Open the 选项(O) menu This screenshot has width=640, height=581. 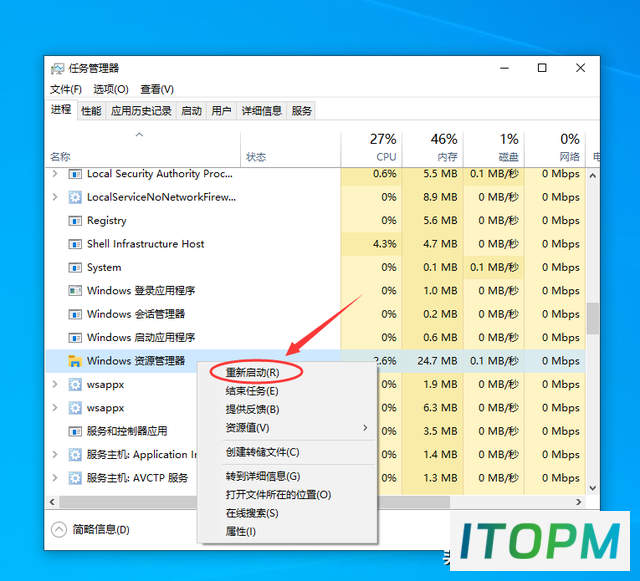pos(111,89)
